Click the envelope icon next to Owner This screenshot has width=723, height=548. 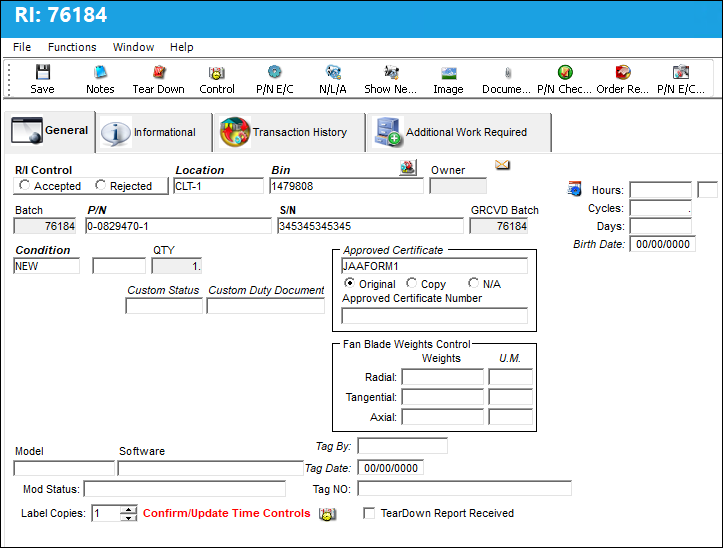pyautogui.click(x=502, y=164)
